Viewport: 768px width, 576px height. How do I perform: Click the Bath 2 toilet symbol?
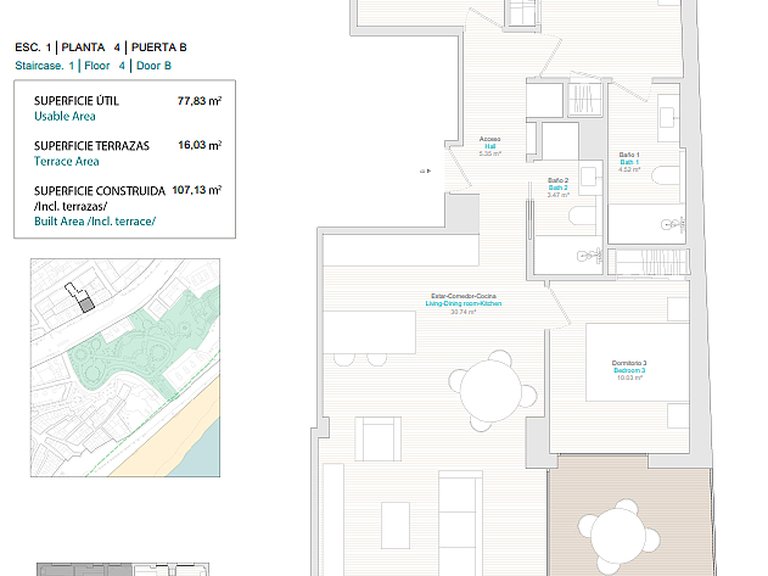coord(582,215)
